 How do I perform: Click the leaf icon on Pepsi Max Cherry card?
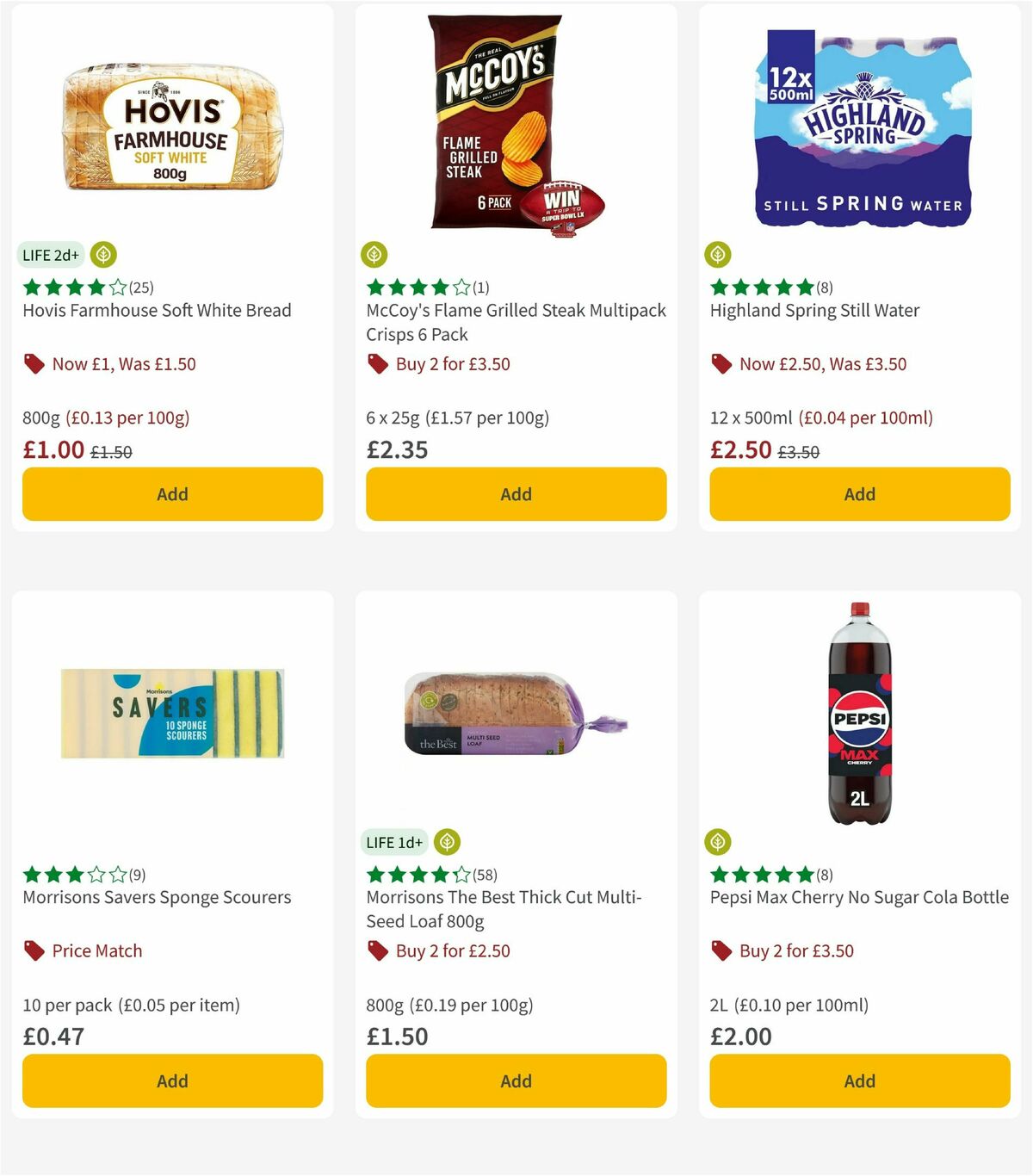(x=717, y=842)
